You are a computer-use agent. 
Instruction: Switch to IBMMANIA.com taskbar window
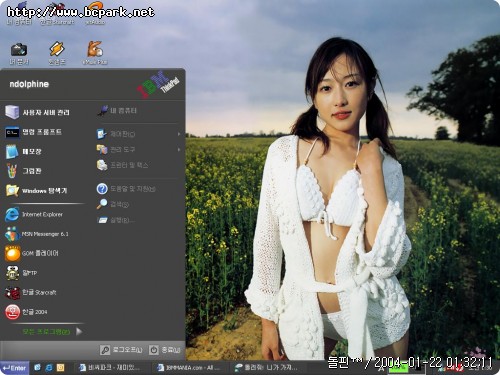pyautogui.click(x=190, y=368)
